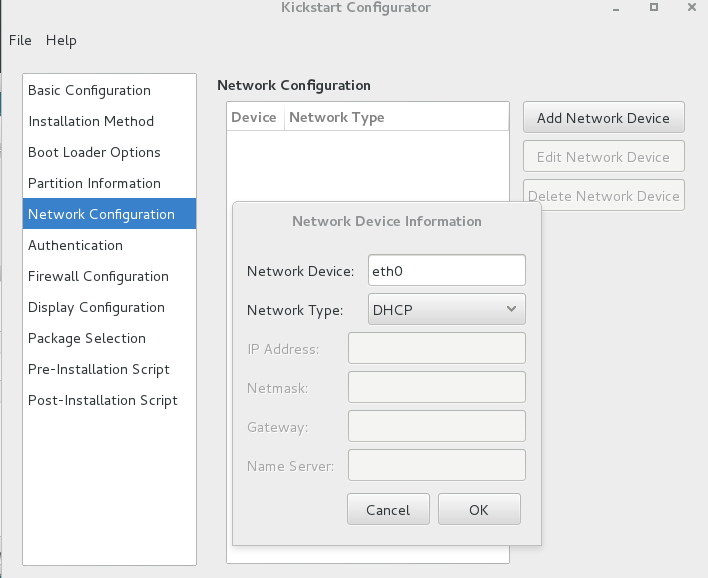The height and width of the screenshot is (578, 708).
Task: Open Post-Installation Script section
Action: tap(109, 401)
